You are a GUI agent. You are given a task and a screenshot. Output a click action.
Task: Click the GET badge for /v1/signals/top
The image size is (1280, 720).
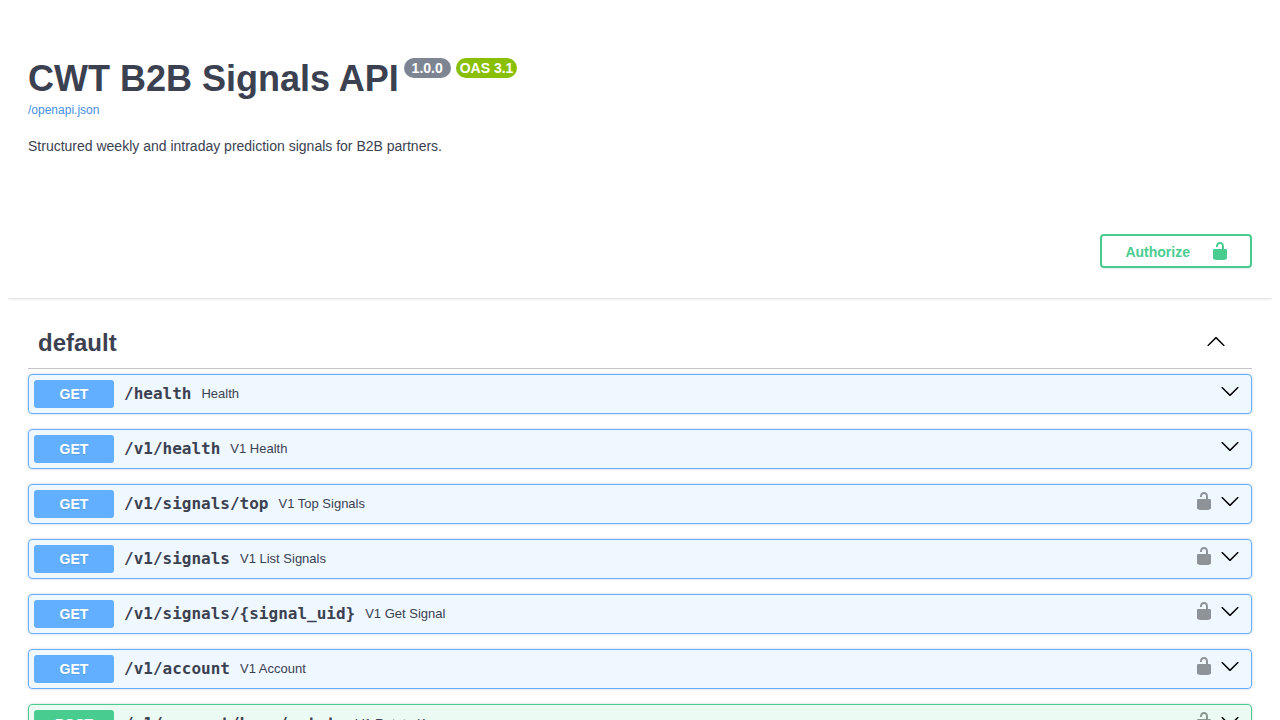pyautogui.click(x=74, y=504)
